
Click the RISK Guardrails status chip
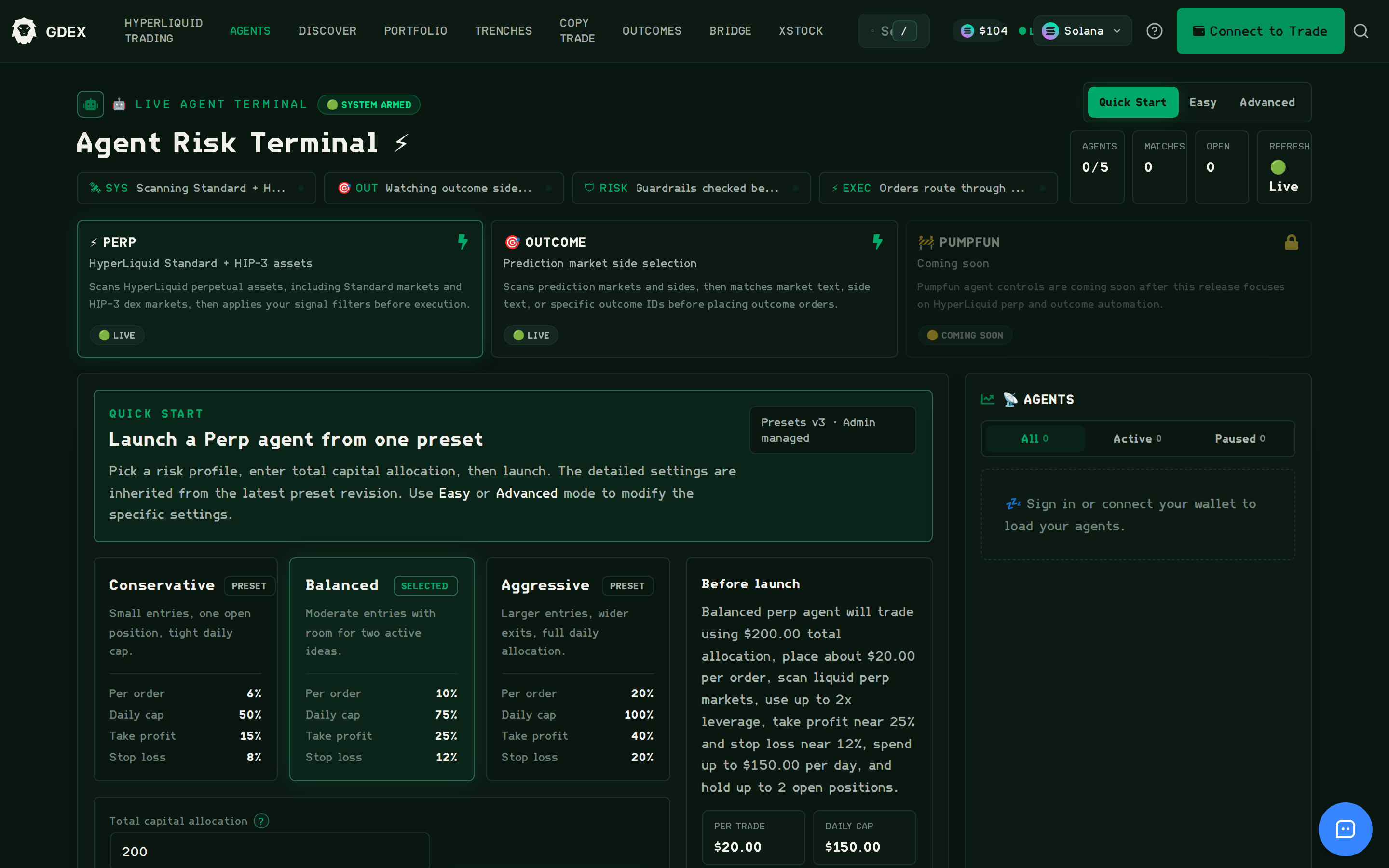point(691,188)
